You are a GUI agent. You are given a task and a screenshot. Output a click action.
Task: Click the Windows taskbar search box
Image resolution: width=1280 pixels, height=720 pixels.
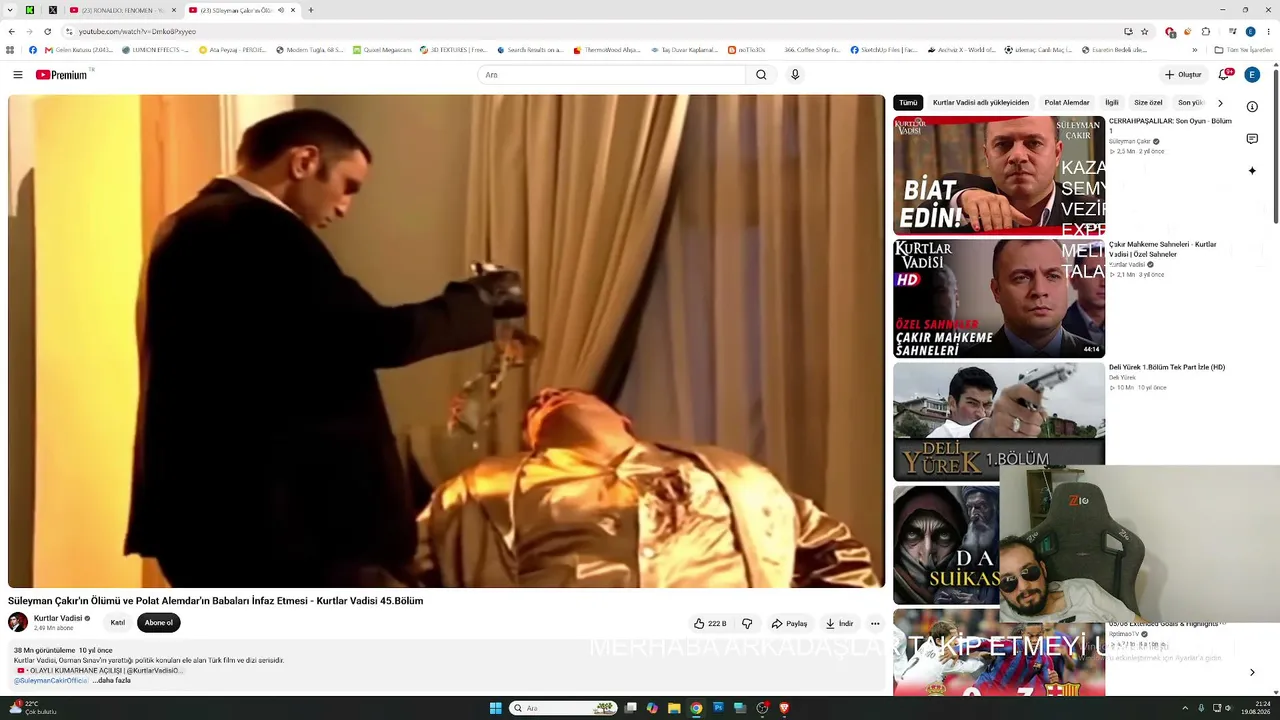[x=561, y=708]
